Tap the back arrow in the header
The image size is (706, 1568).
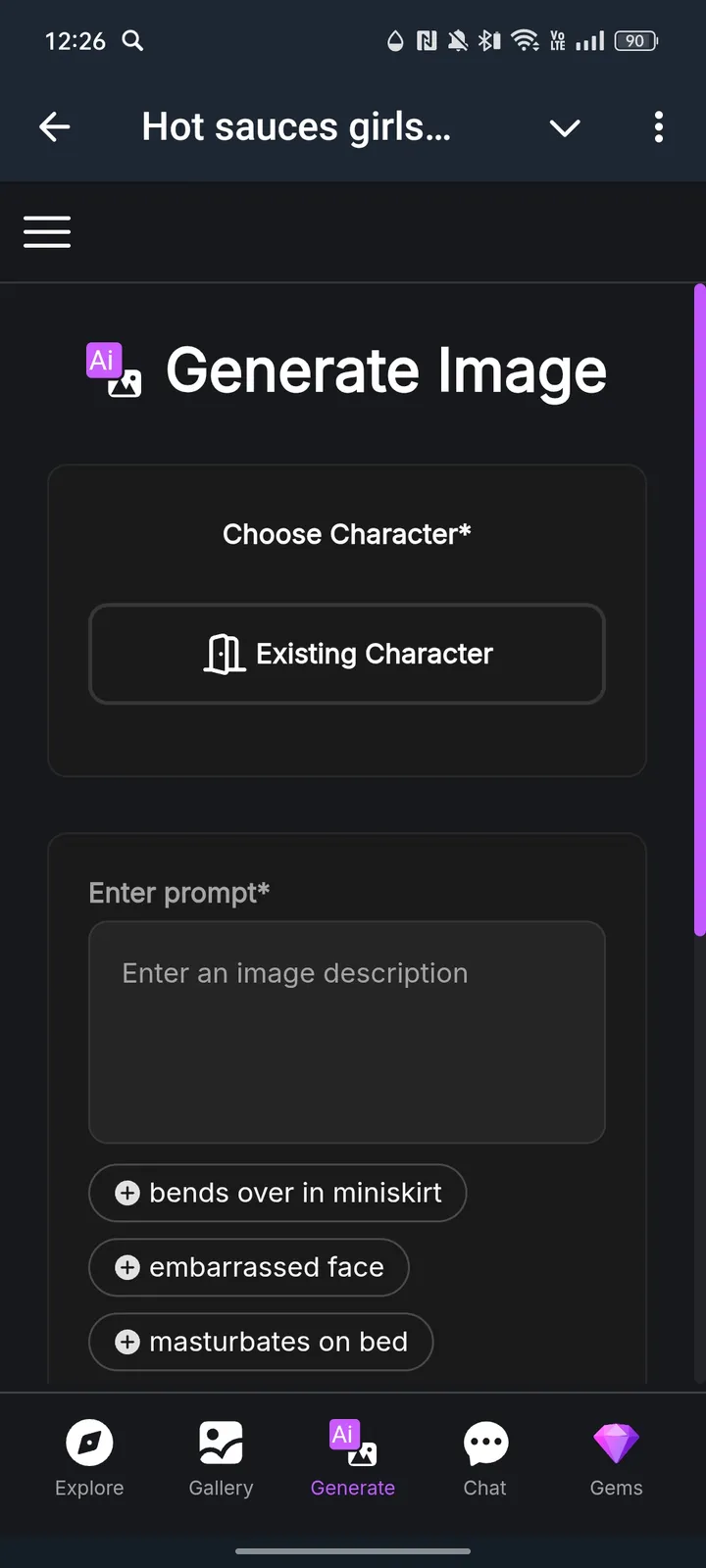[x=55, y=127]
